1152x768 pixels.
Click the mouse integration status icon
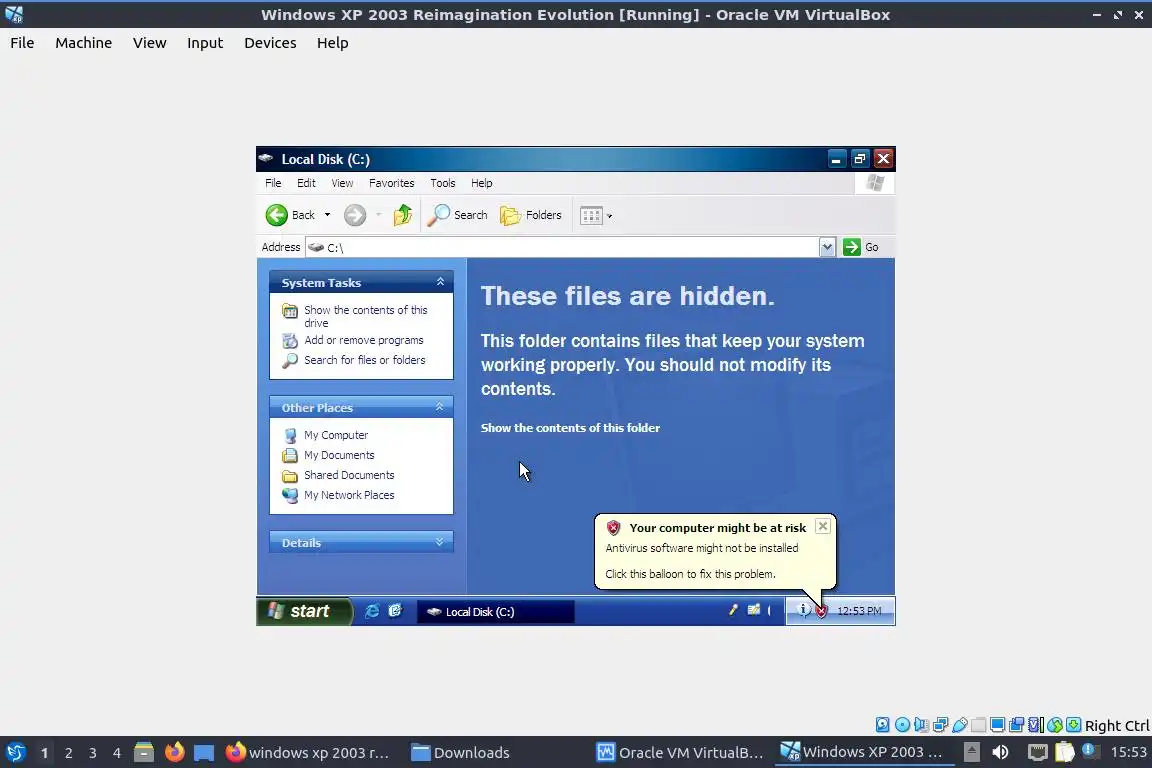click(1055, 725)
